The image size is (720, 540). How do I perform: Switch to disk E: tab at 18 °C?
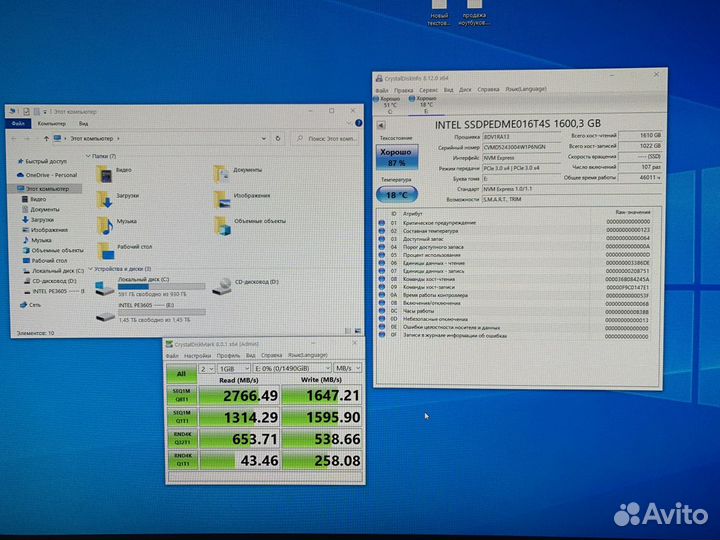(425, 104)
